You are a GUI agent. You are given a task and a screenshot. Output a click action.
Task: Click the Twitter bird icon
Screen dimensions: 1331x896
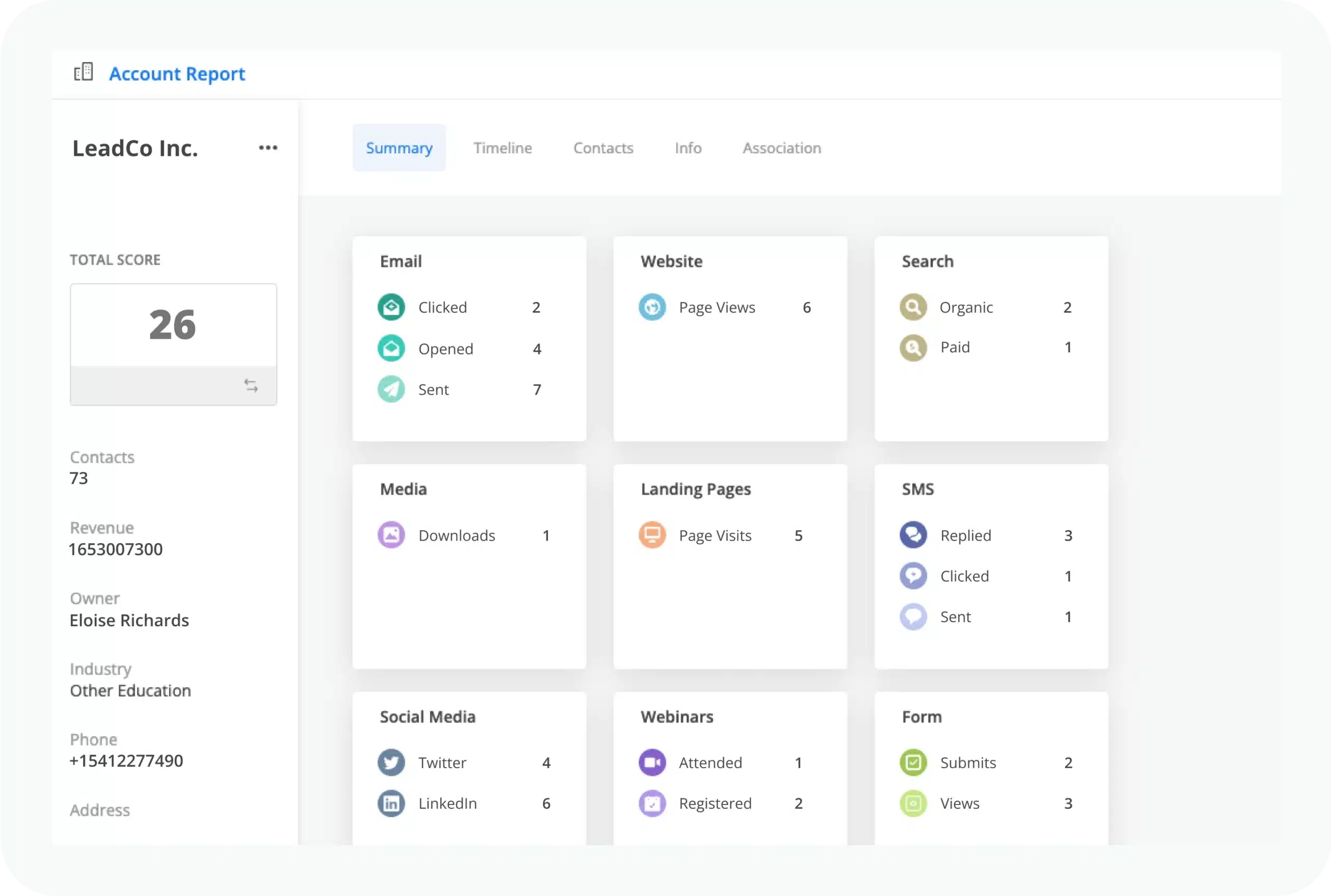[x=391, y=763]
